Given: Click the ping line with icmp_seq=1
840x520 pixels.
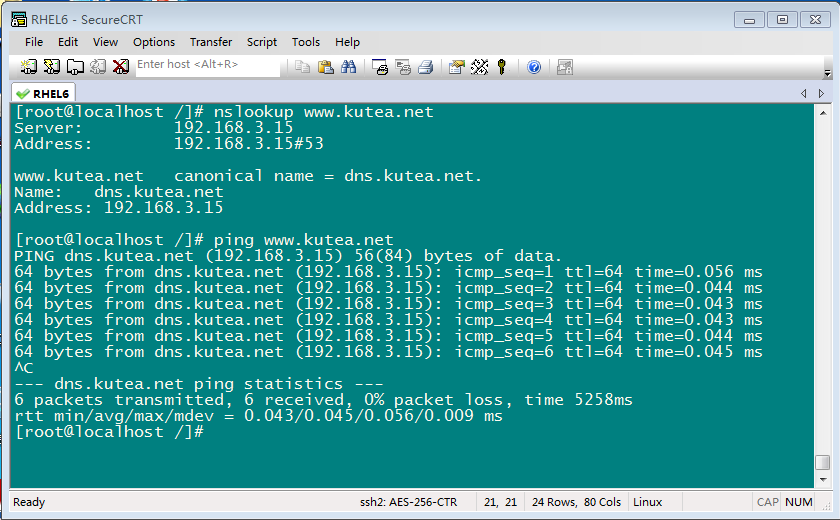Looking at the screenshot, I should click(388, 272).
